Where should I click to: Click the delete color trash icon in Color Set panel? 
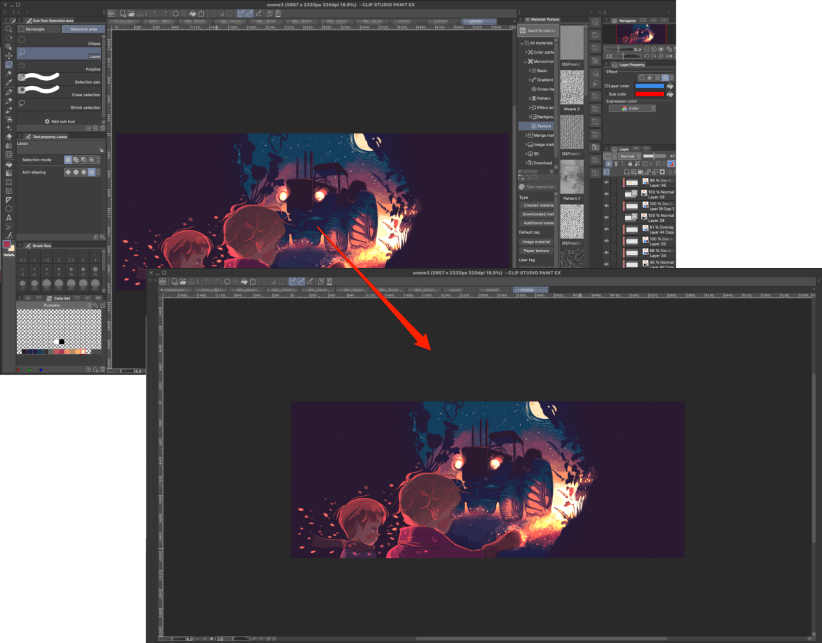(102, 369)
